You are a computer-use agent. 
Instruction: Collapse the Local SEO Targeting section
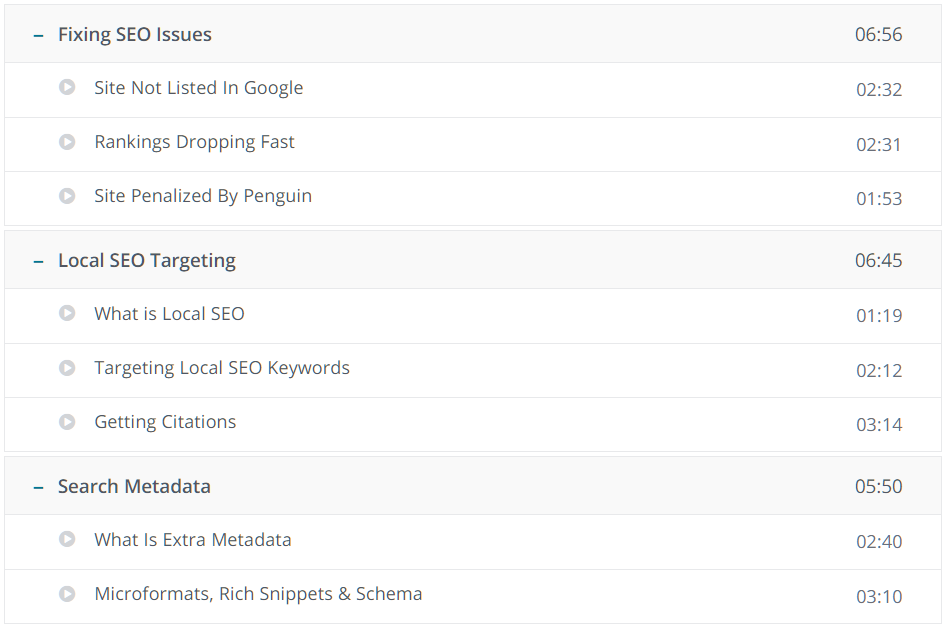pos(38,261)
